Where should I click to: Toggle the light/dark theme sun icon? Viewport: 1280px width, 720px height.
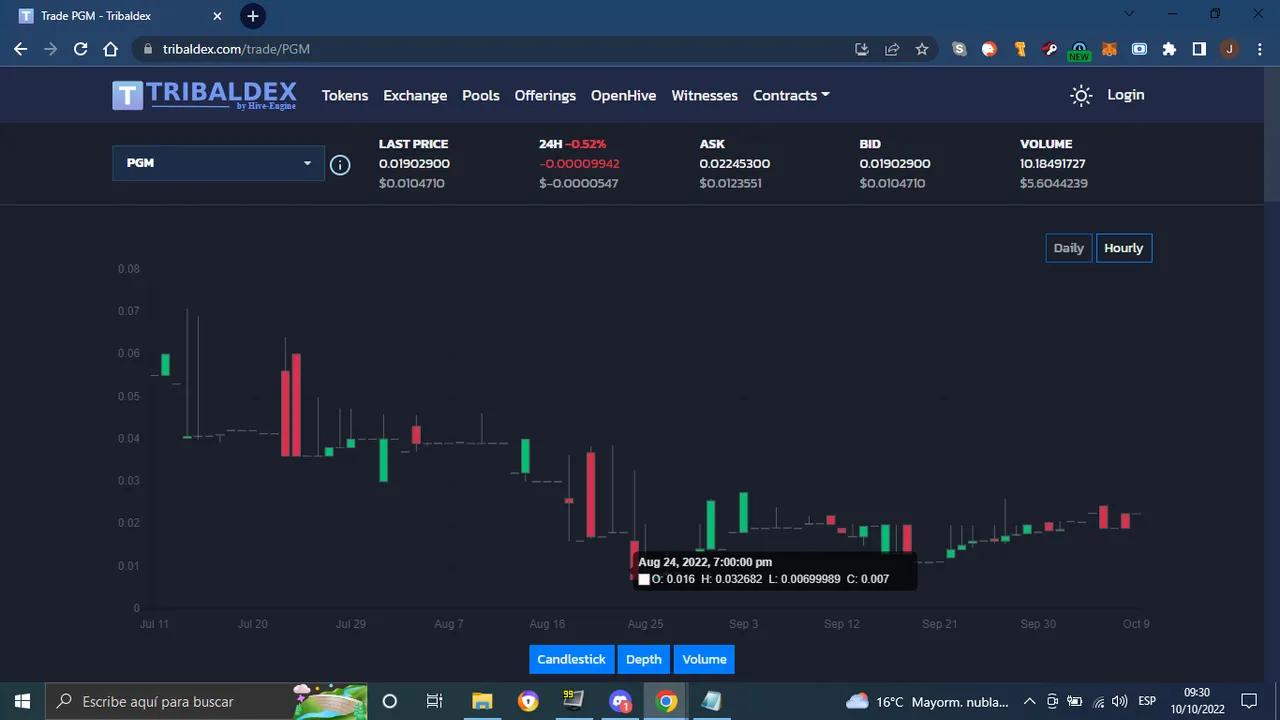click(x=1081, y=95)
